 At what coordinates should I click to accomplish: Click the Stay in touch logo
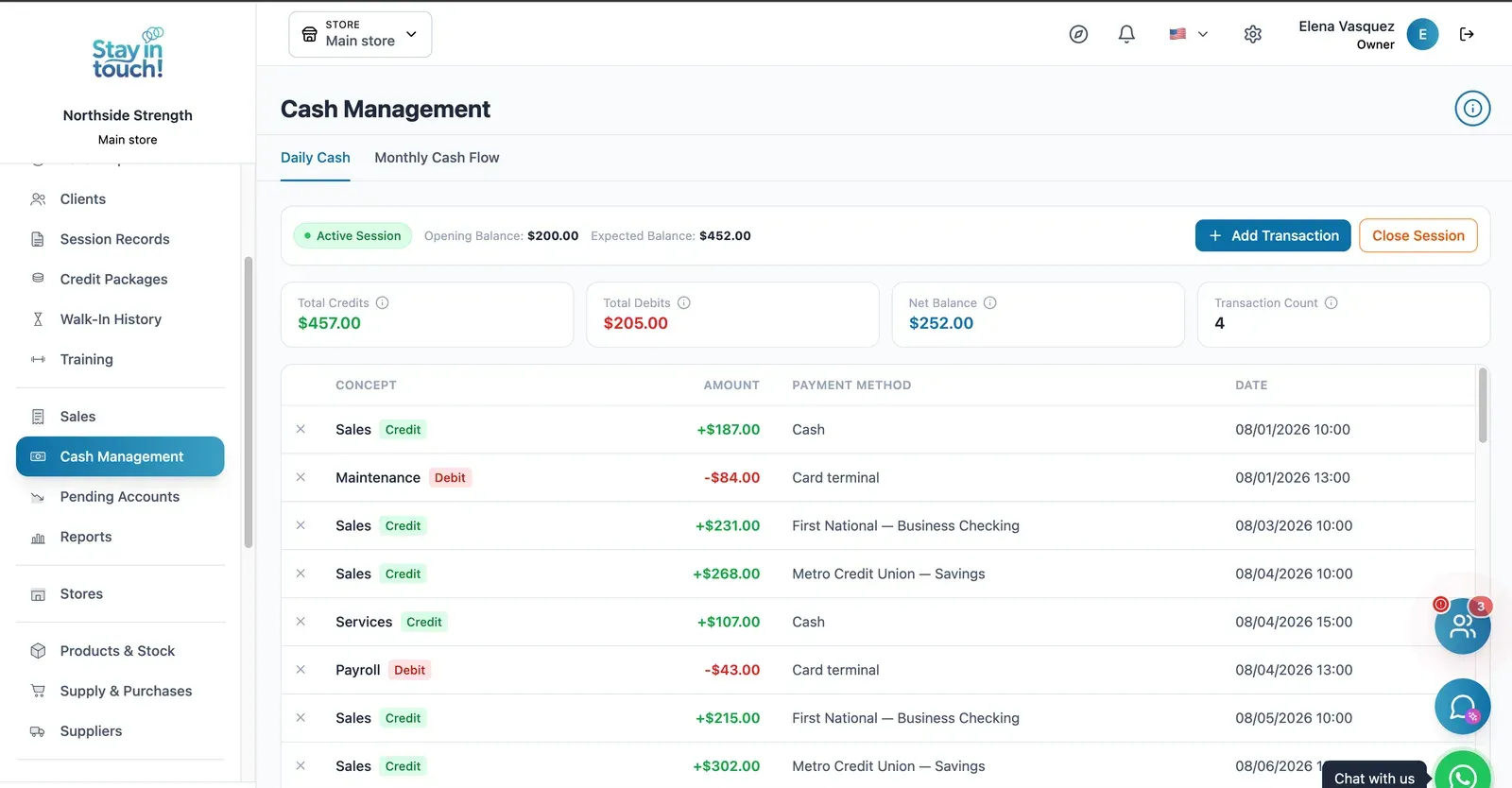click(x=128, y=53)
